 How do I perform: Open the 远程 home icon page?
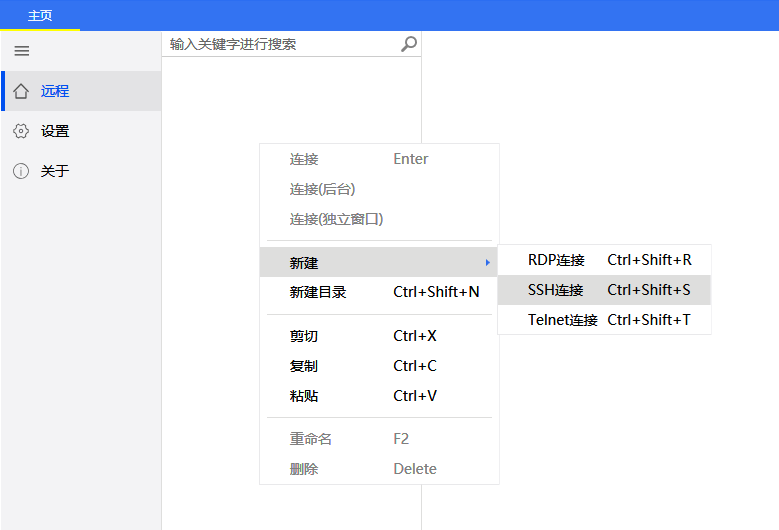coord(21,91)
